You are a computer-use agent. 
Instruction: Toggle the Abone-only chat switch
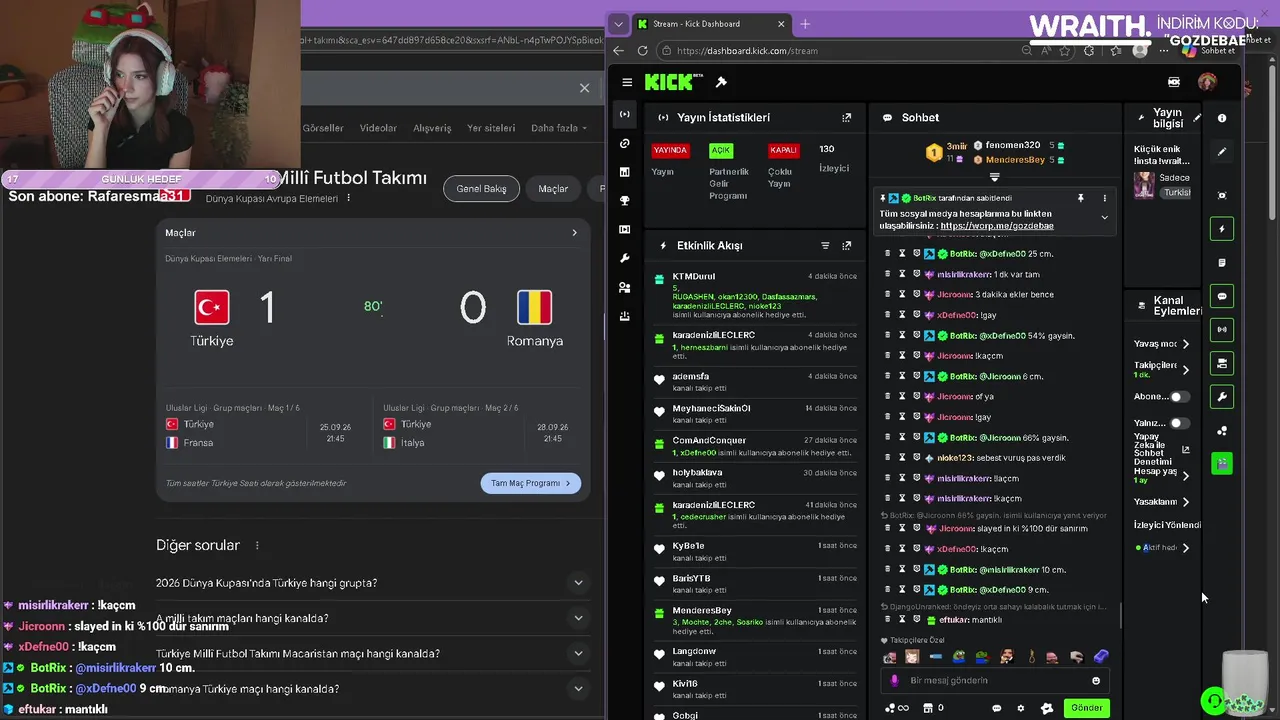click(x=1180, y=397)
